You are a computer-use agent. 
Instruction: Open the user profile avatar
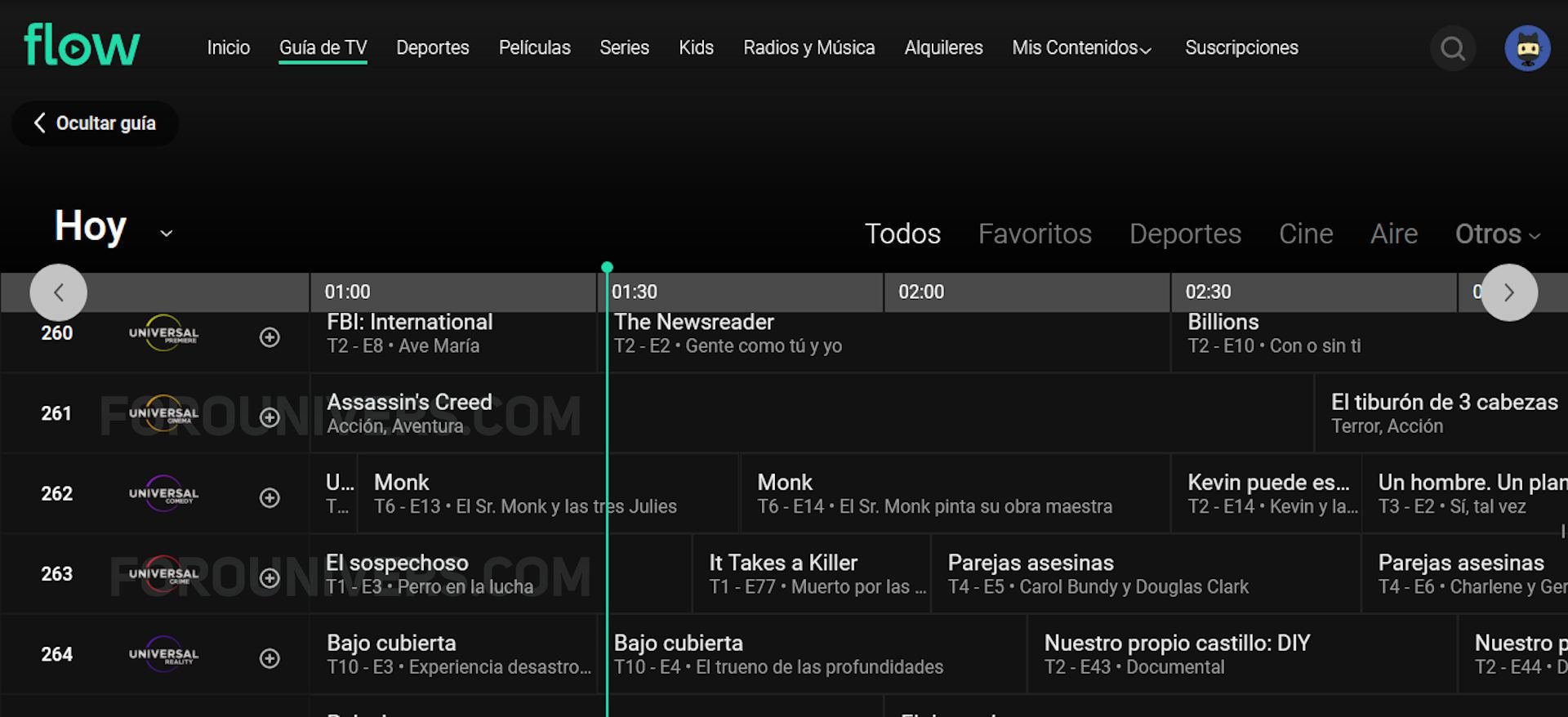1527,49
